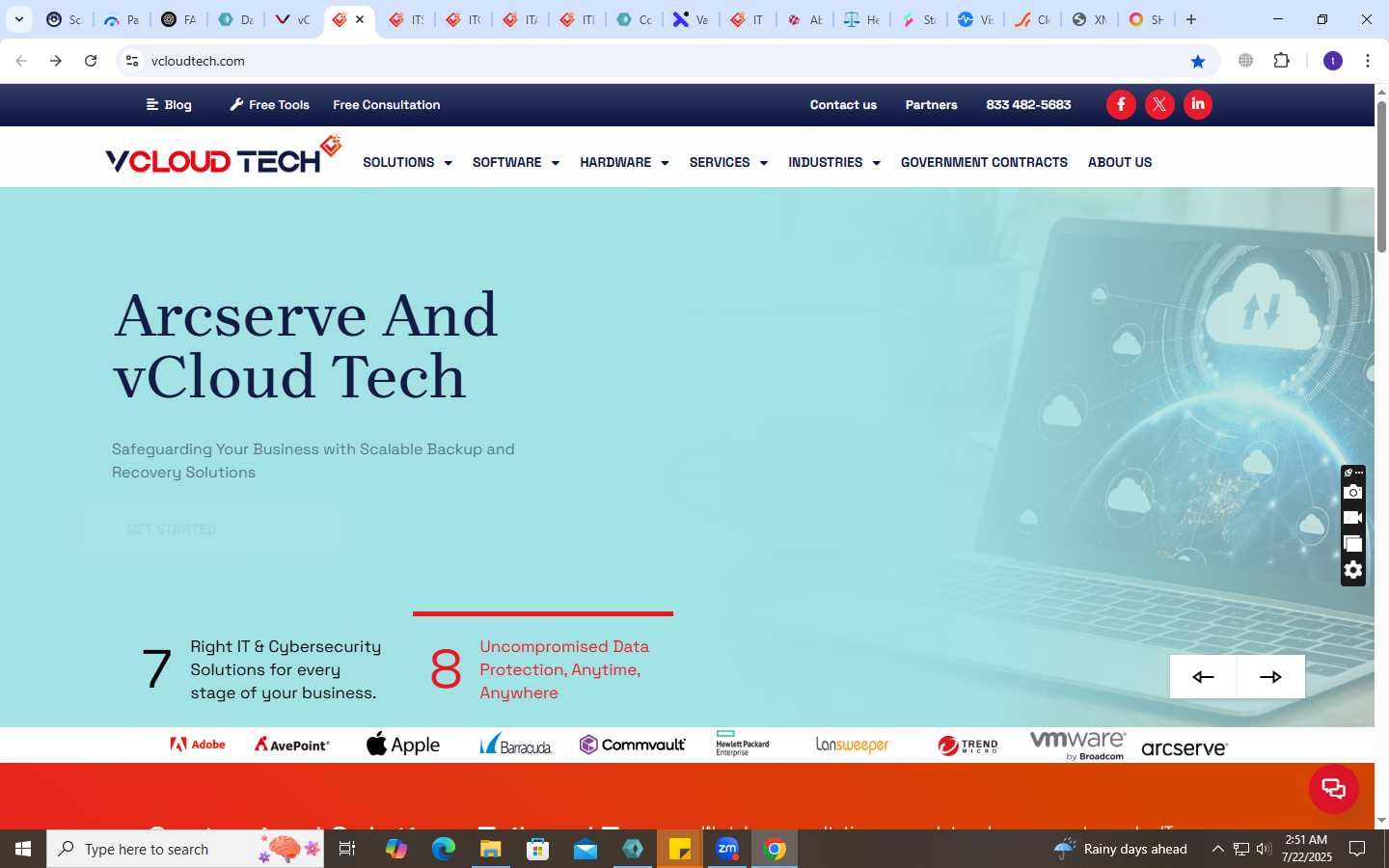Open the gallery icon in side widget
Image resolution: width=1389 pixels, height=868 pixels.
pyautogui.click(x=1353, y=544)
